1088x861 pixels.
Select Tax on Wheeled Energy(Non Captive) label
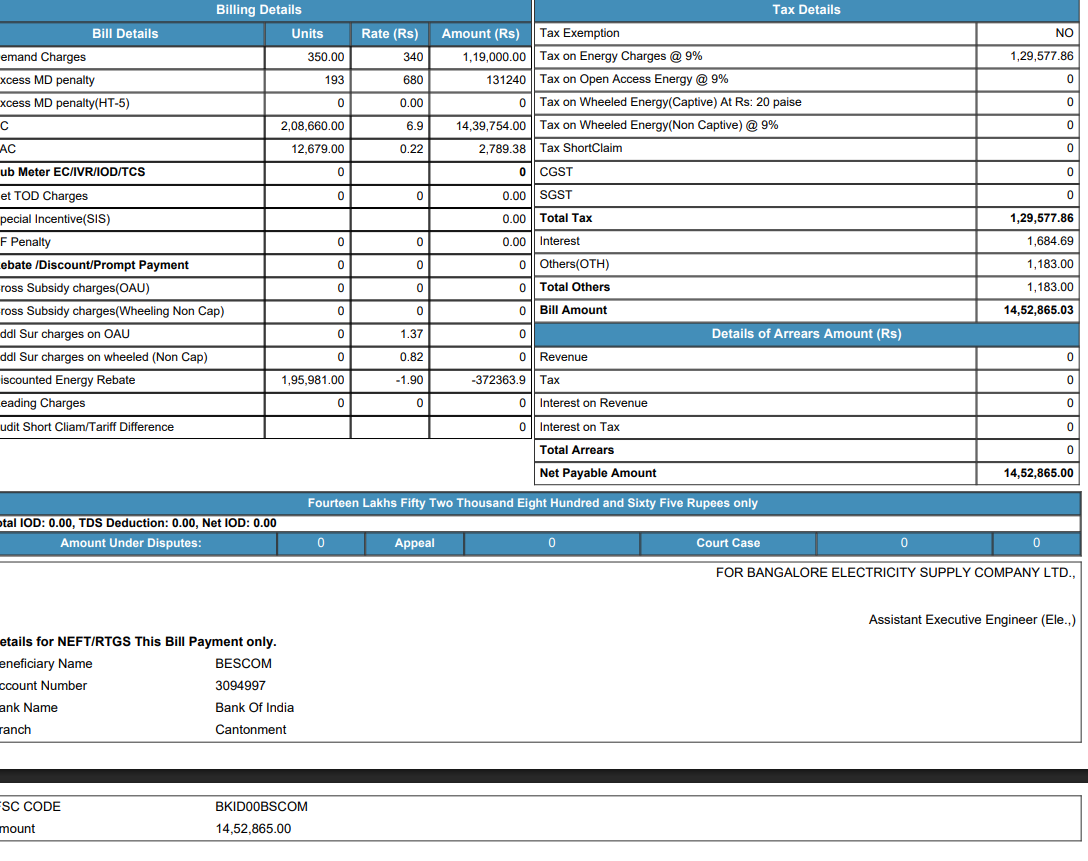(658, 125)
